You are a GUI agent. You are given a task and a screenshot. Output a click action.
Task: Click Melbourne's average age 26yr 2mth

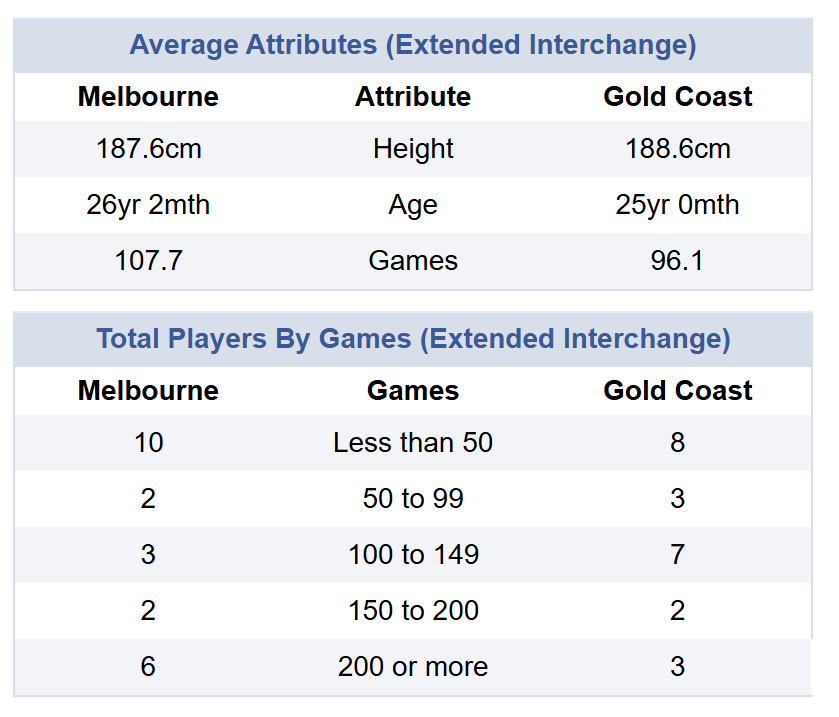tap(148, 205)
